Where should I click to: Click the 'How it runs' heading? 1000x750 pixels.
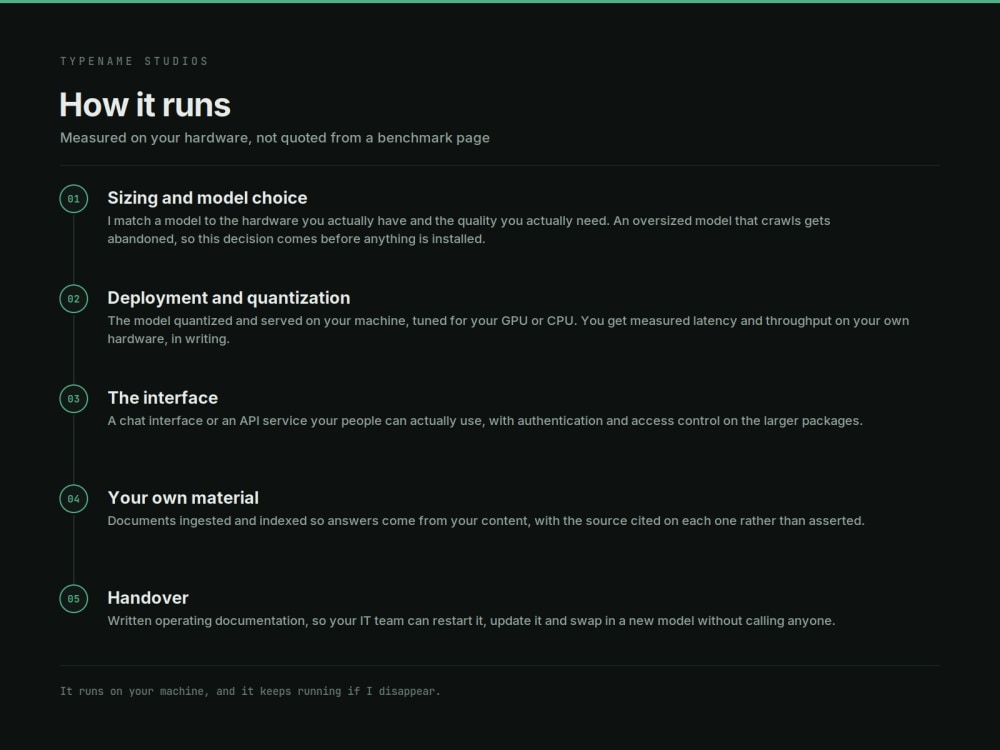(145, 105)
